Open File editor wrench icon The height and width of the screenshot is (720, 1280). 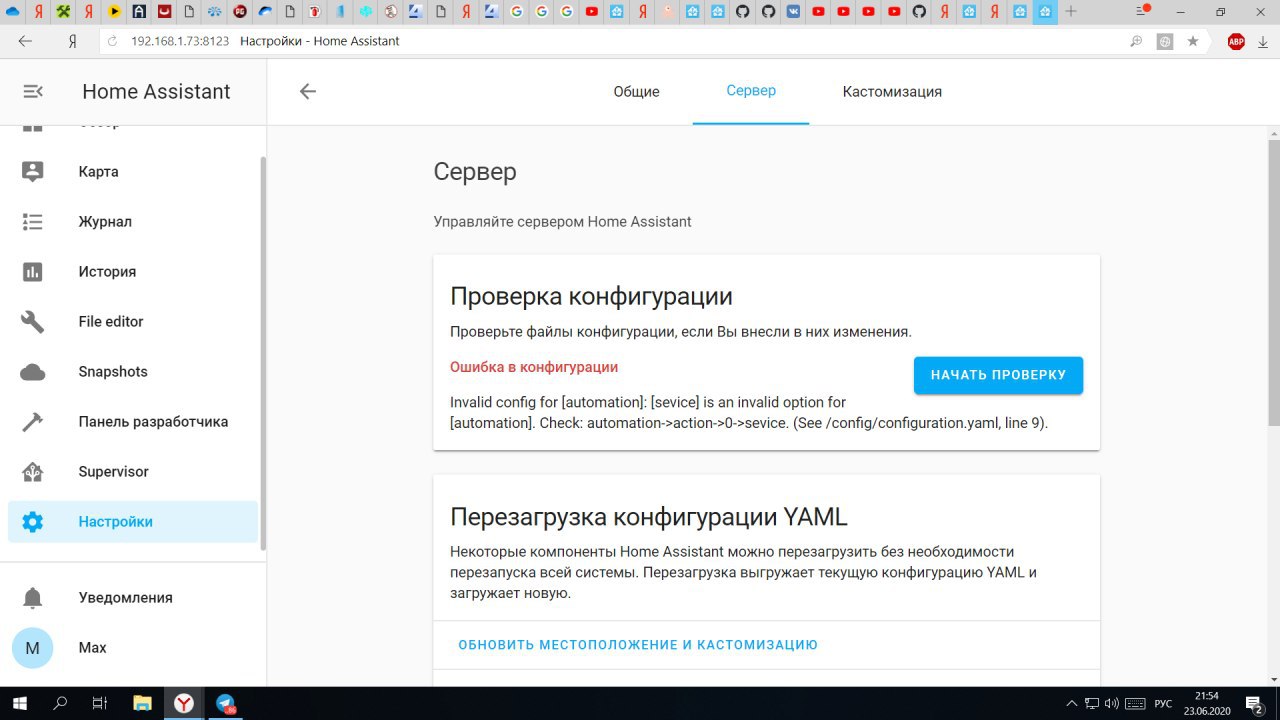click(33, 322)
